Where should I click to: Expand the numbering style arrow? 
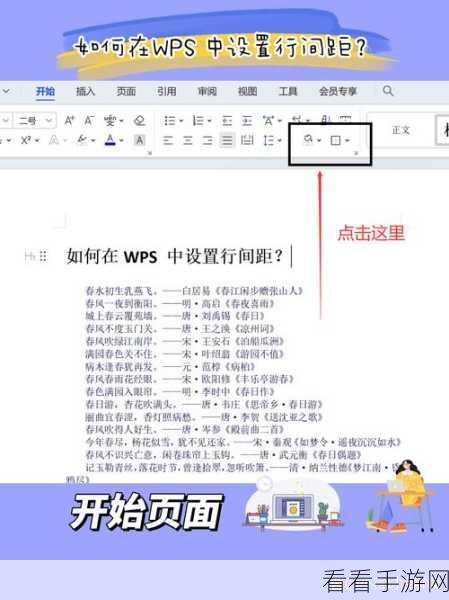click(210, 121)
